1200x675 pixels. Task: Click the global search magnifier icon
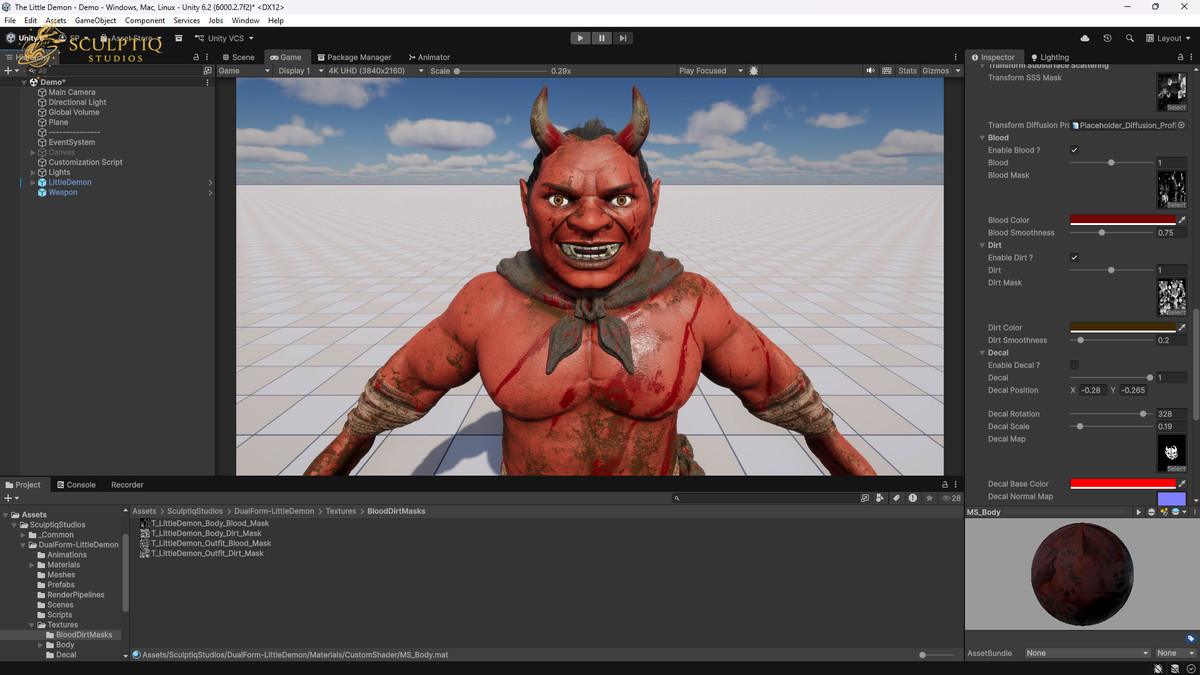(x=1130, y=38)
